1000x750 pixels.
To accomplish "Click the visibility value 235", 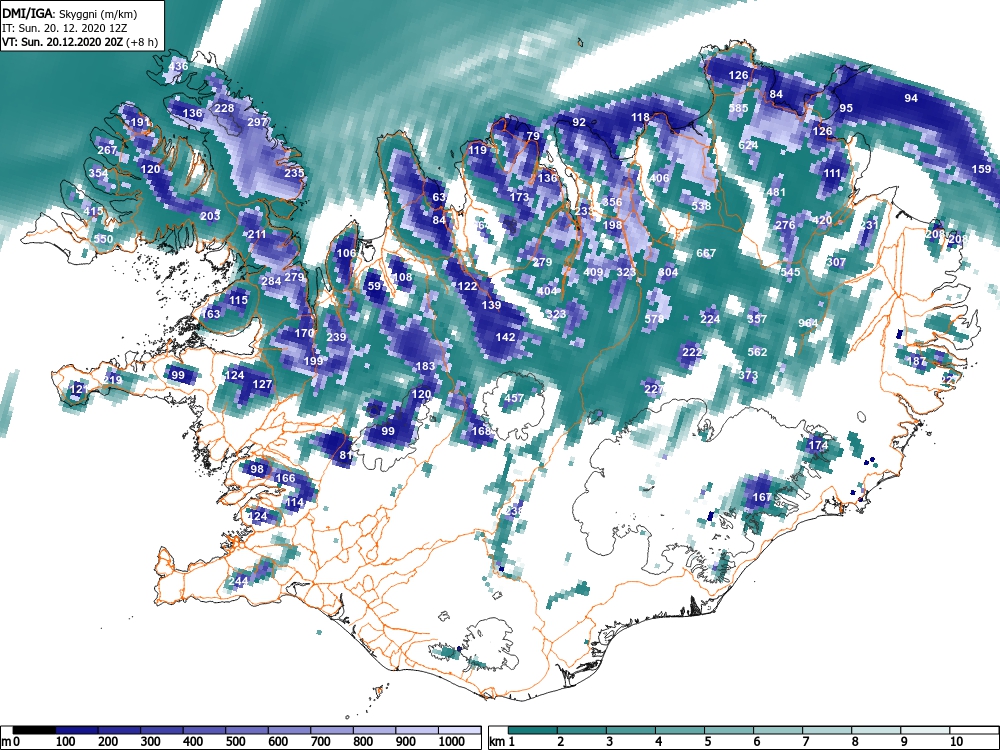I will 294,173.
